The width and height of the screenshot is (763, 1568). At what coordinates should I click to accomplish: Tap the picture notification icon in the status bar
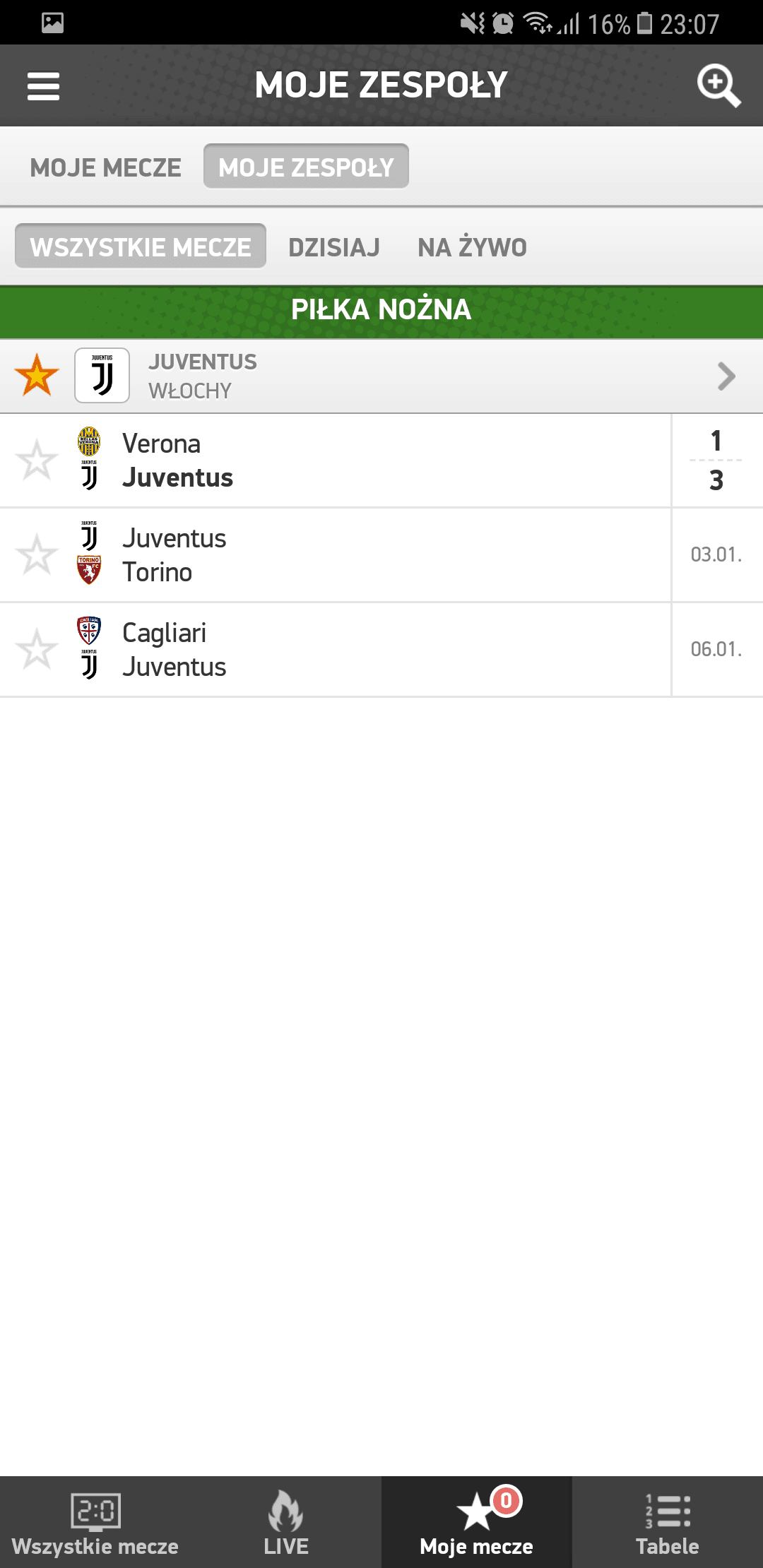pos(53,23)
